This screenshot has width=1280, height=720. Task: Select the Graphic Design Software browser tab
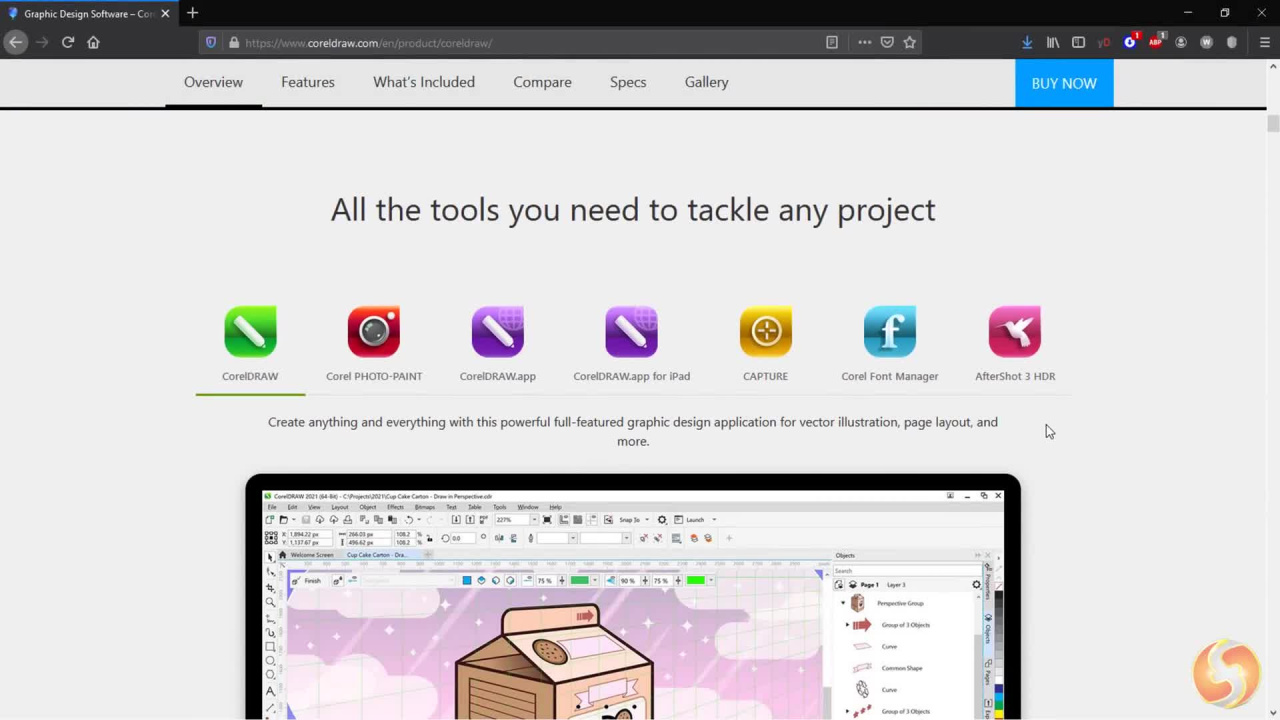click(x=86, y=14)
